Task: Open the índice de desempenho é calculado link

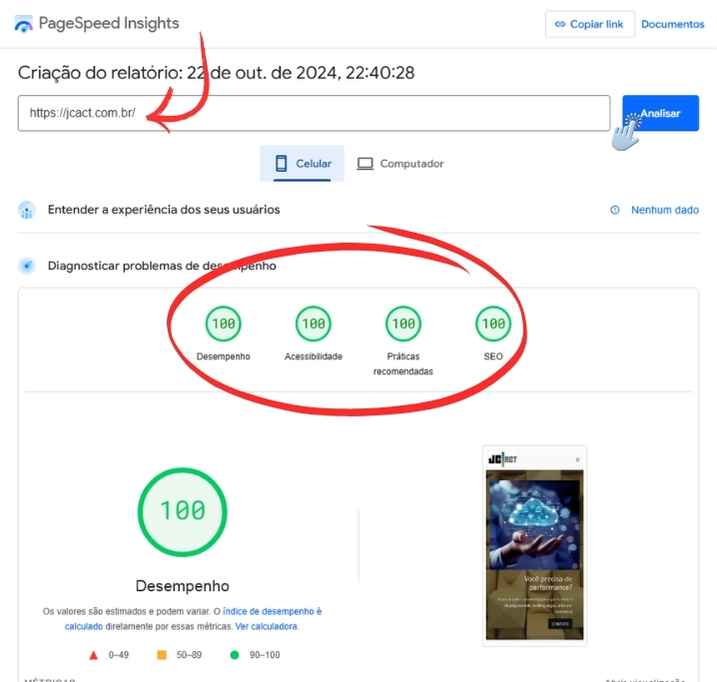Action: [x=272, y=611]
